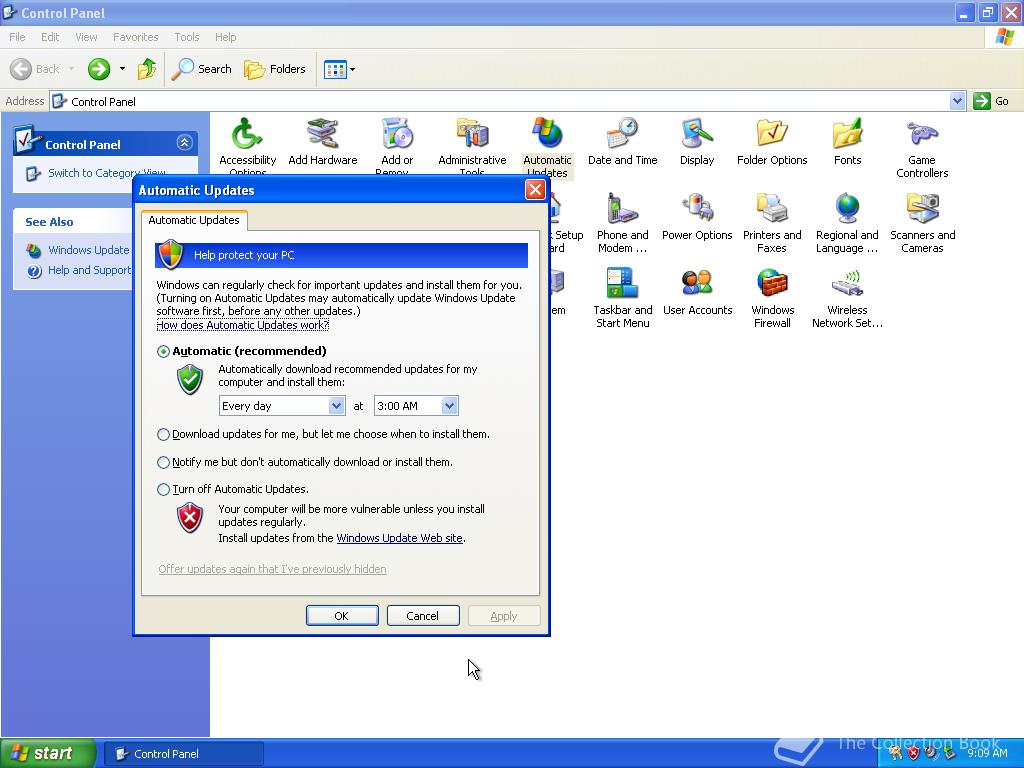Open Wireless Network Setup icon
Image resolution: width=1024 pixels, height=768 pixels.
tap(847, 298)
